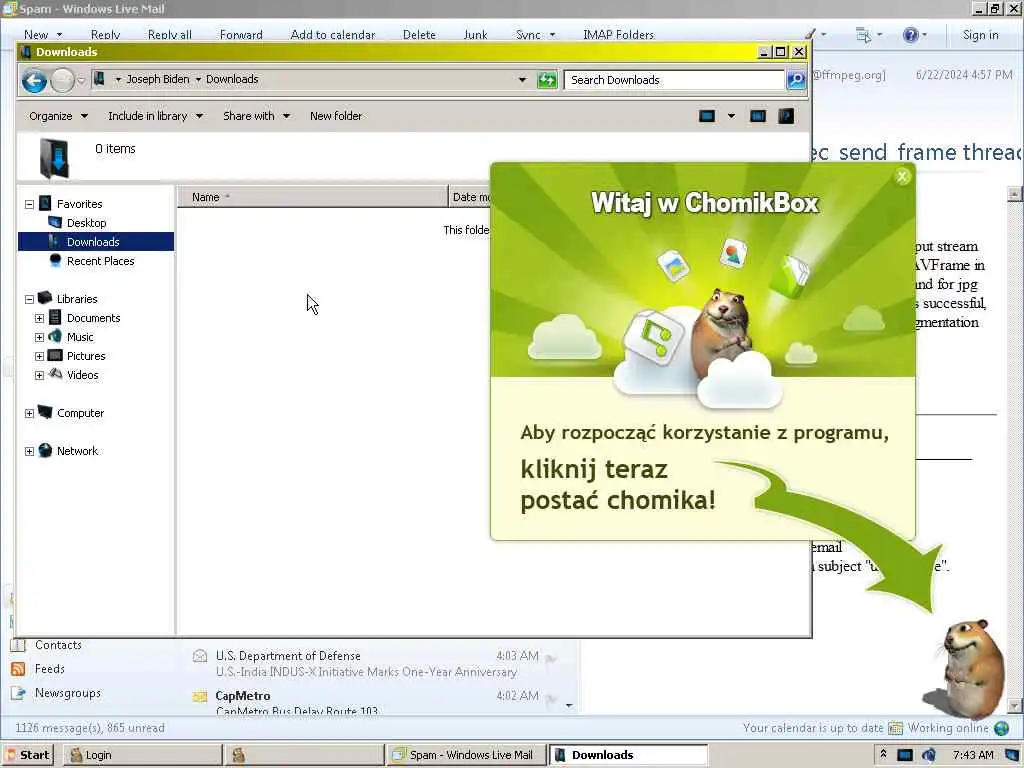
Task: Click the hamster character at bottom right
Action: coord(970,667)
